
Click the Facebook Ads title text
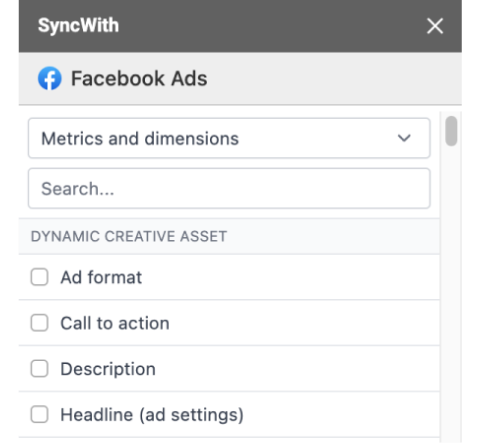tap(139, 79)
